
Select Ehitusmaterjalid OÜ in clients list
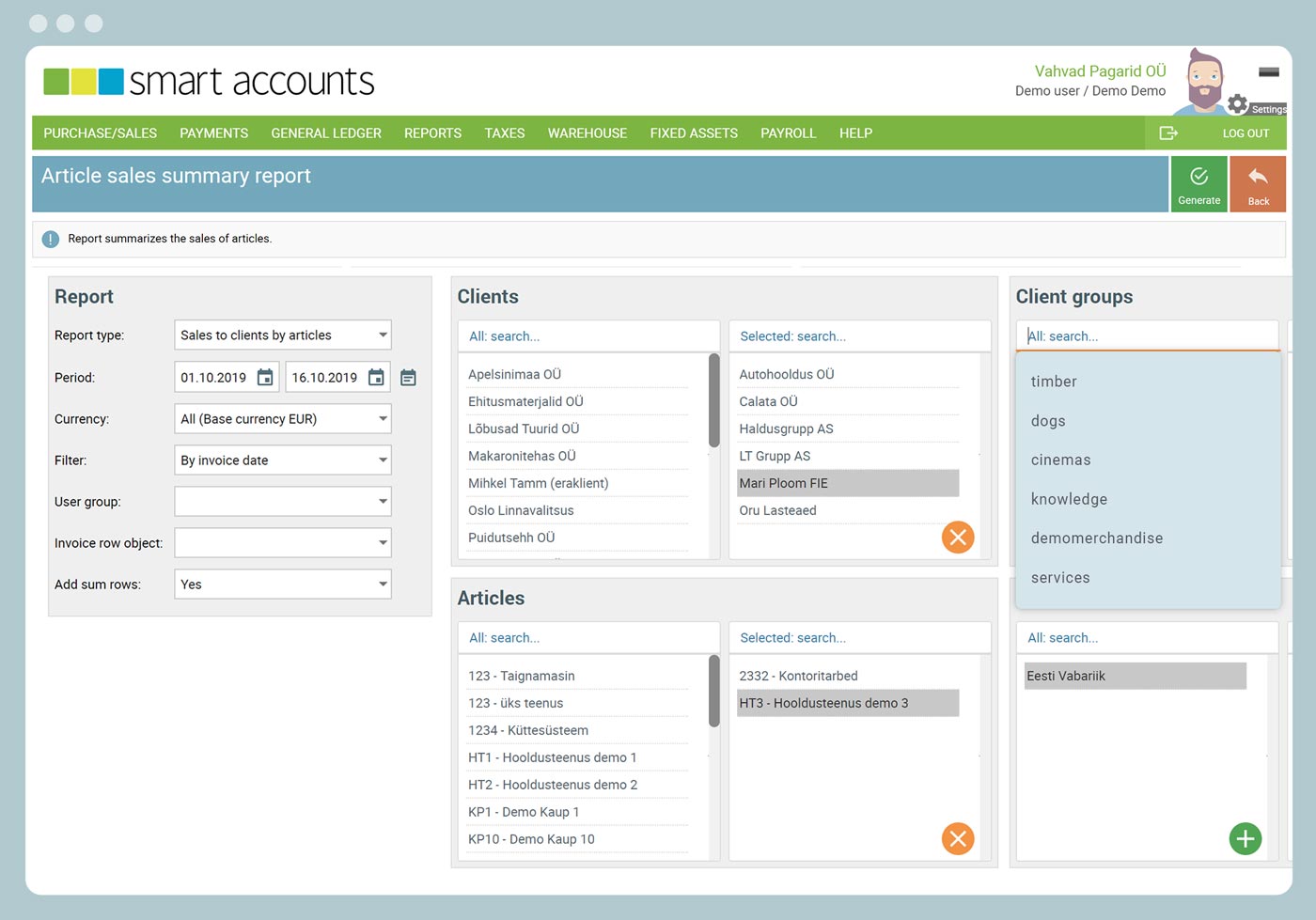pyautogui.click(x=578, y=401)
